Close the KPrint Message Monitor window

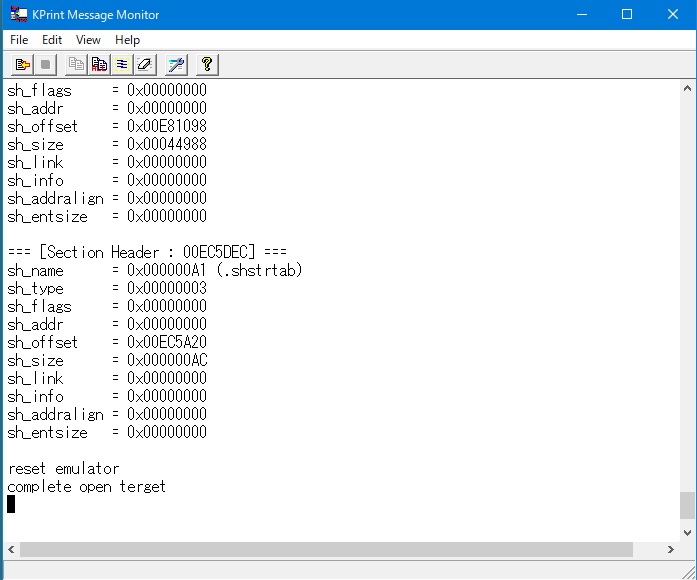tap(673, 15)
